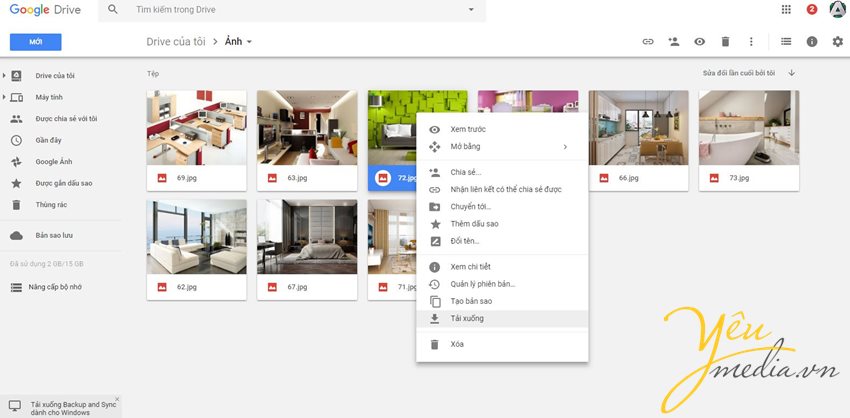Image resolution: width=850 pixels, height=418 pixels.
Task: Select the 73.jpg bathtub thumbnail
Action: pyautogui.click(x=749, y=127)
